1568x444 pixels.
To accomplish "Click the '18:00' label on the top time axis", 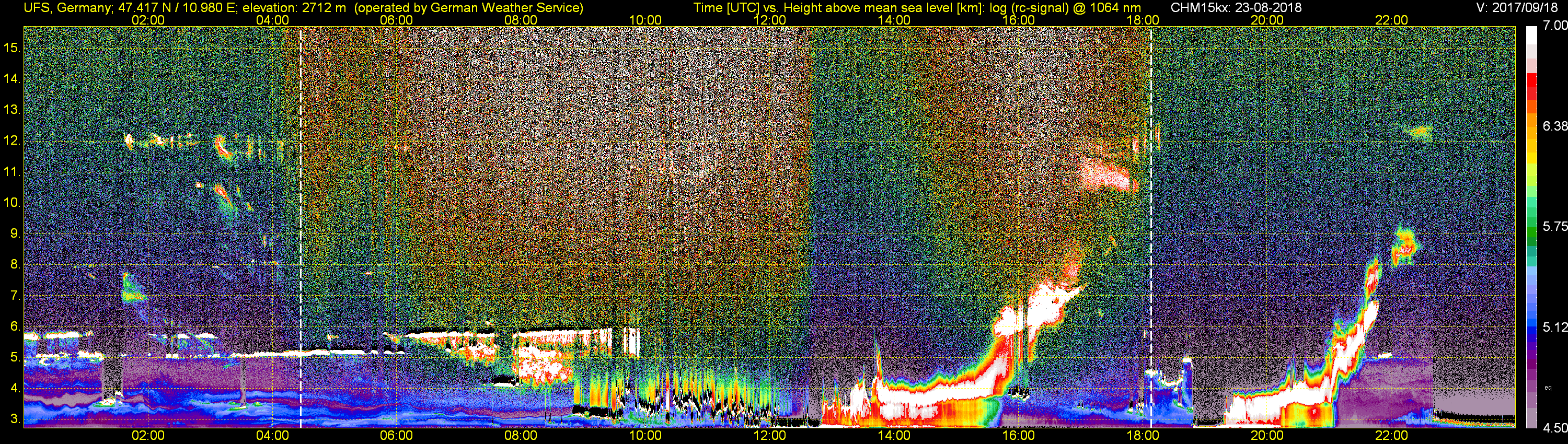I will (1143, 20).
